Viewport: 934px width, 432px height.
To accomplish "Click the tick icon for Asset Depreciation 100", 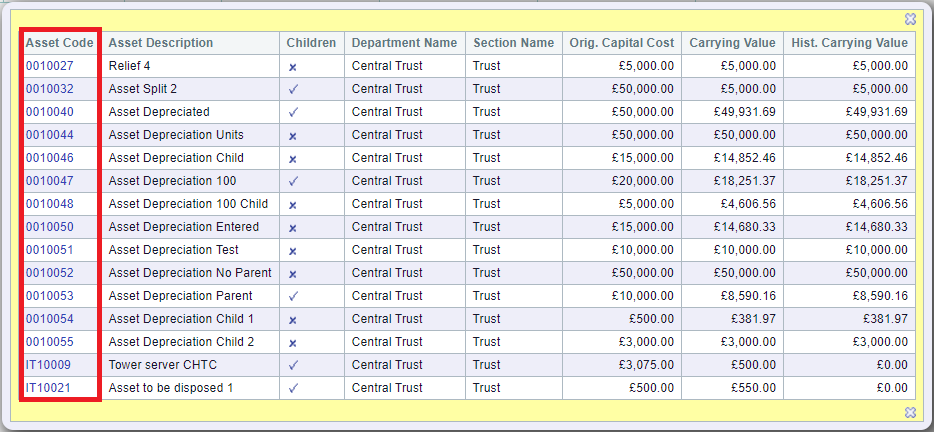I will point(292,181).
